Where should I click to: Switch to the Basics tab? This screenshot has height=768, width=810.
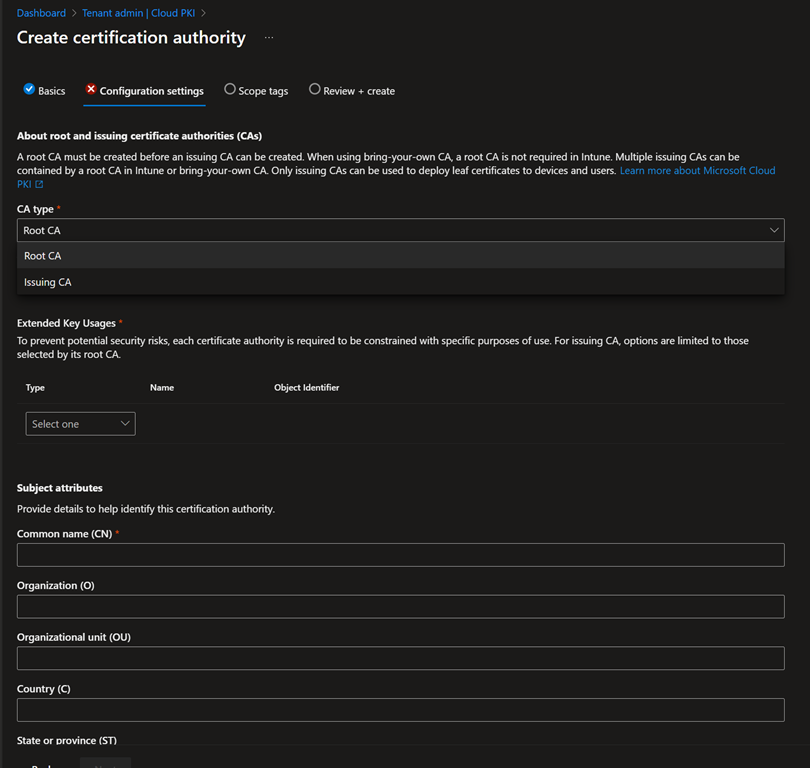[51, 91]
